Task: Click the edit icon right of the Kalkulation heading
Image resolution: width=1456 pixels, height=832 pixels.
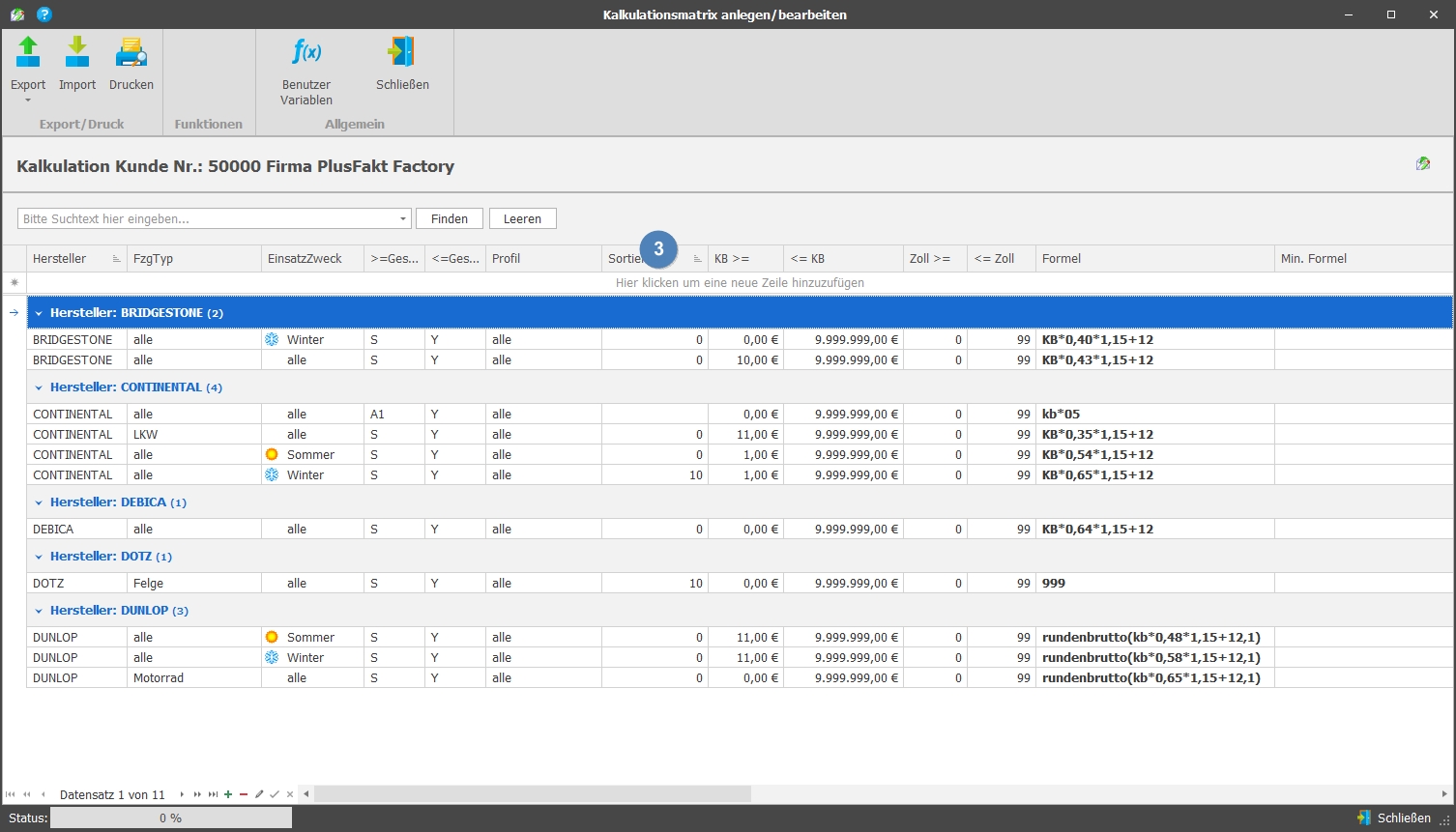Action: [x=1422, y=164]
